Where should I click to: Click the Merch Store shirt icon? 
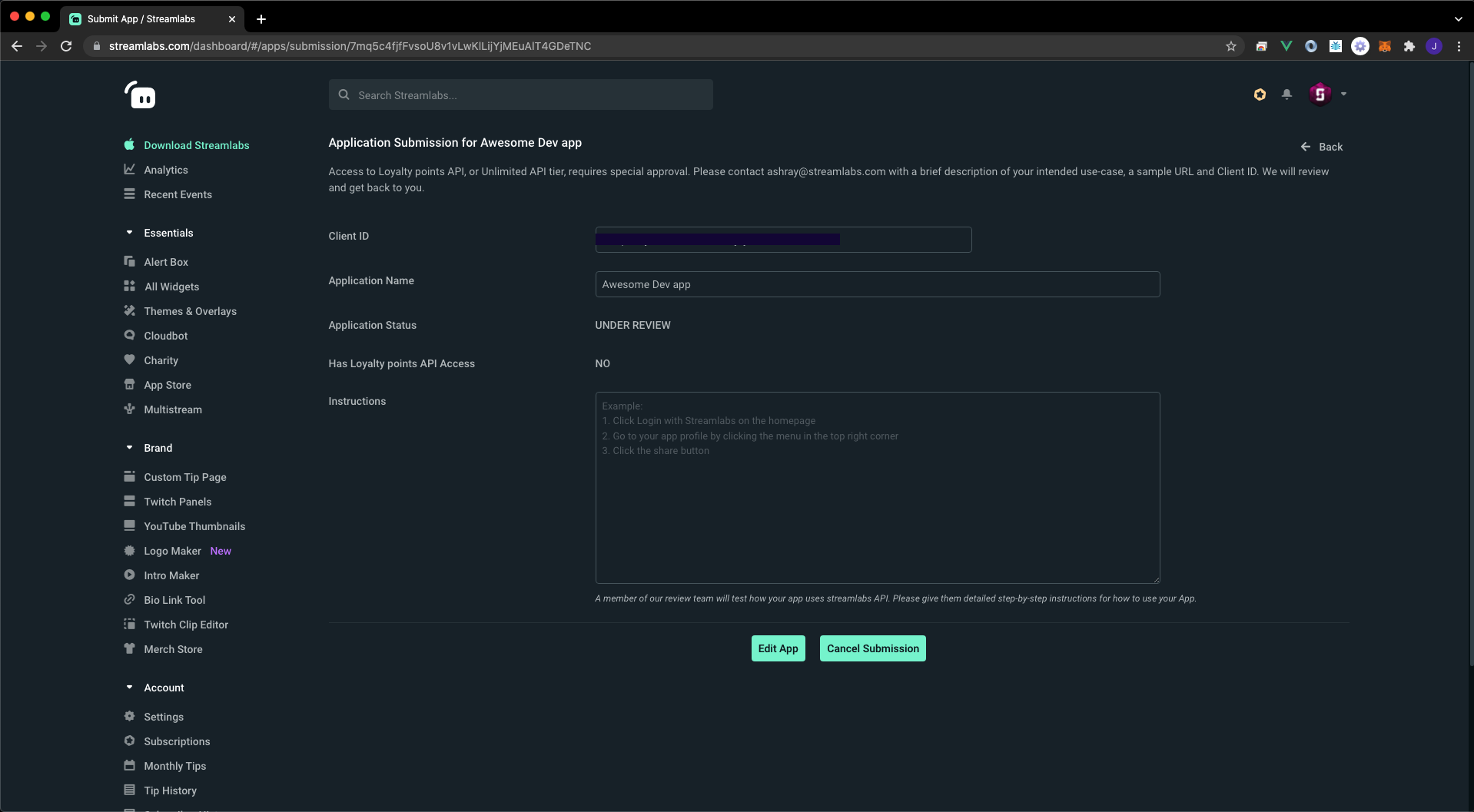coord(129,648)
